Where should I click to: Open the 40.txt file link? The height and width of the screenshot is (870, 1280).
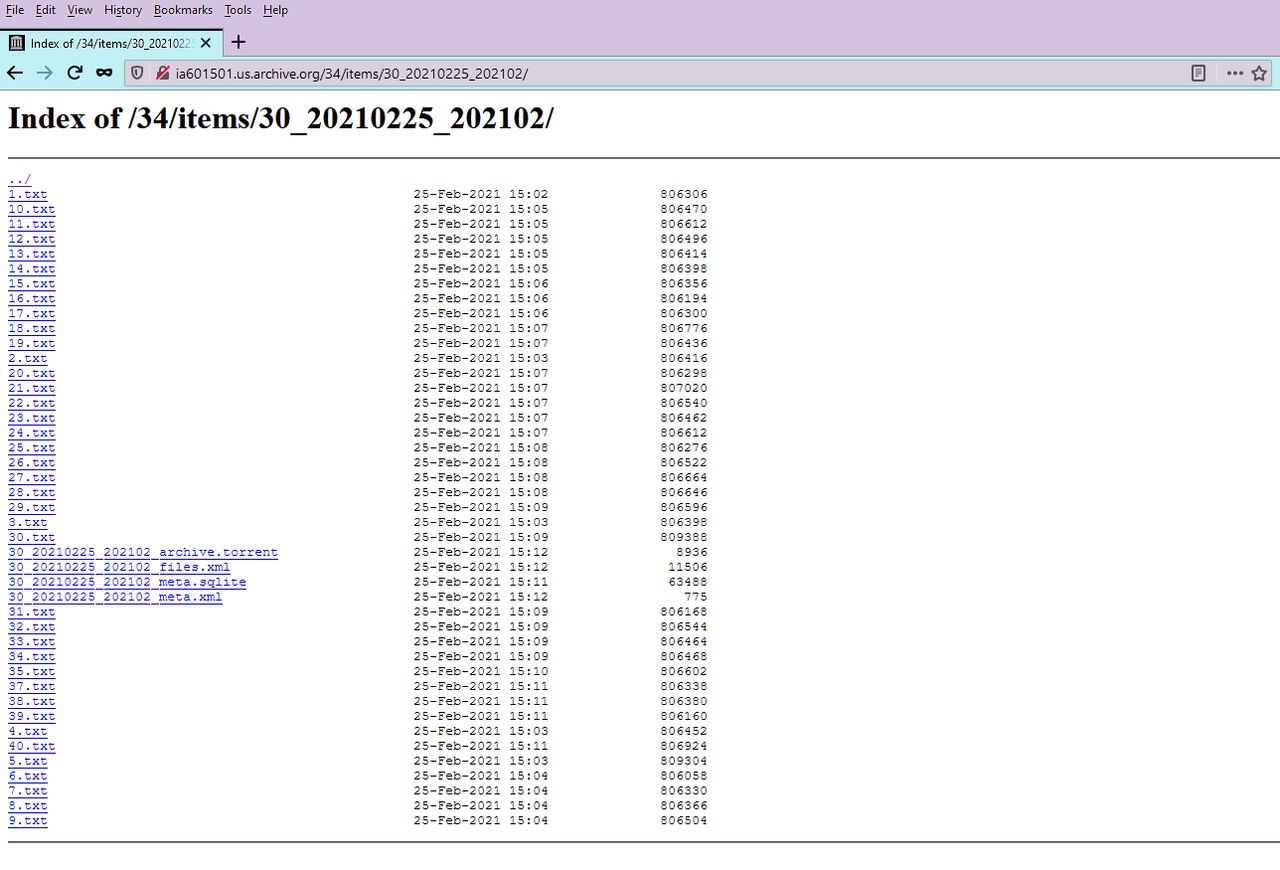click(31, 746)
